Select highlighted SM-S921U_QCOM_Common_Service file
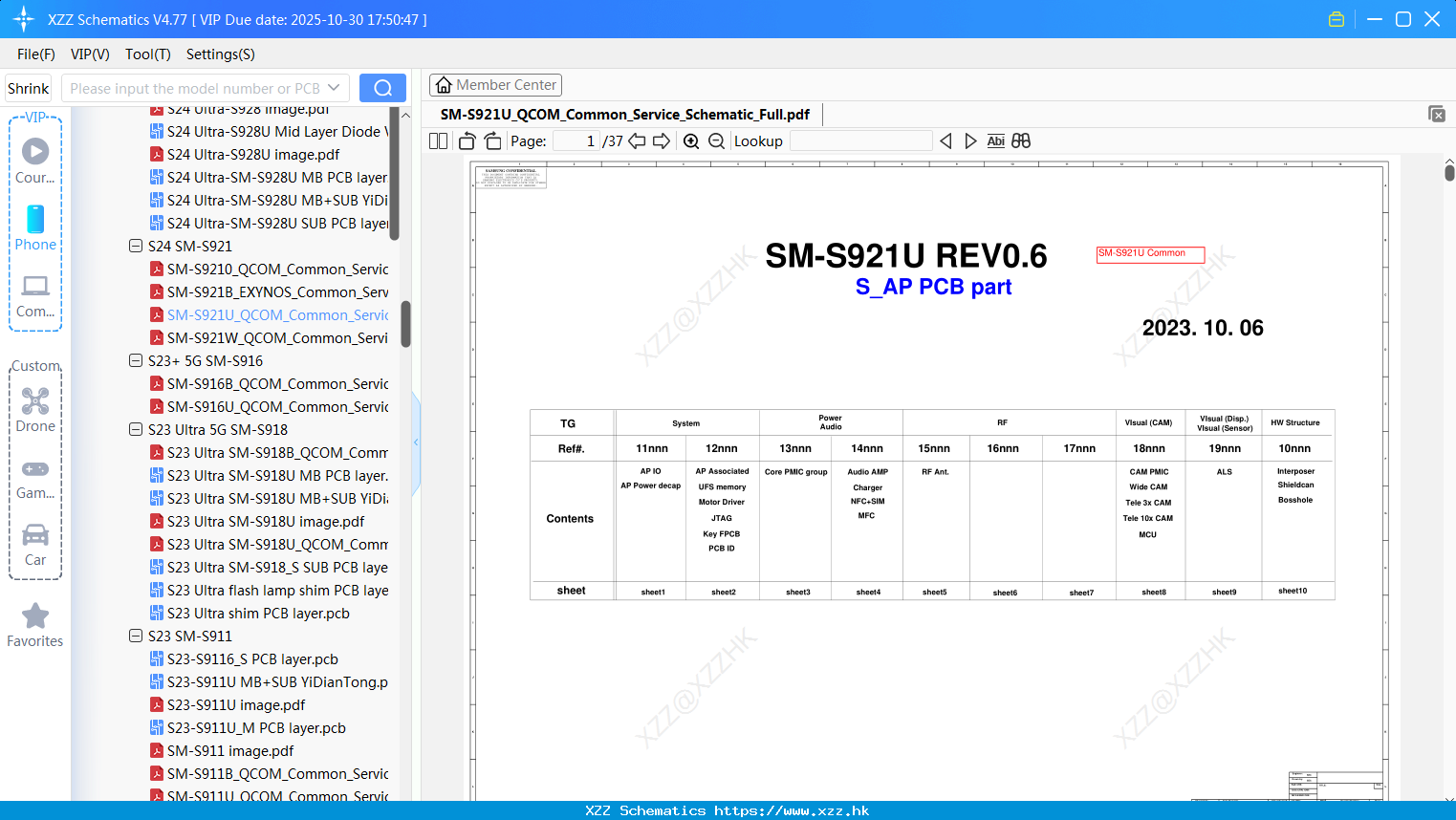This screenshot has height=820, width=1456. pyautogui.click(x=270, y=314)
